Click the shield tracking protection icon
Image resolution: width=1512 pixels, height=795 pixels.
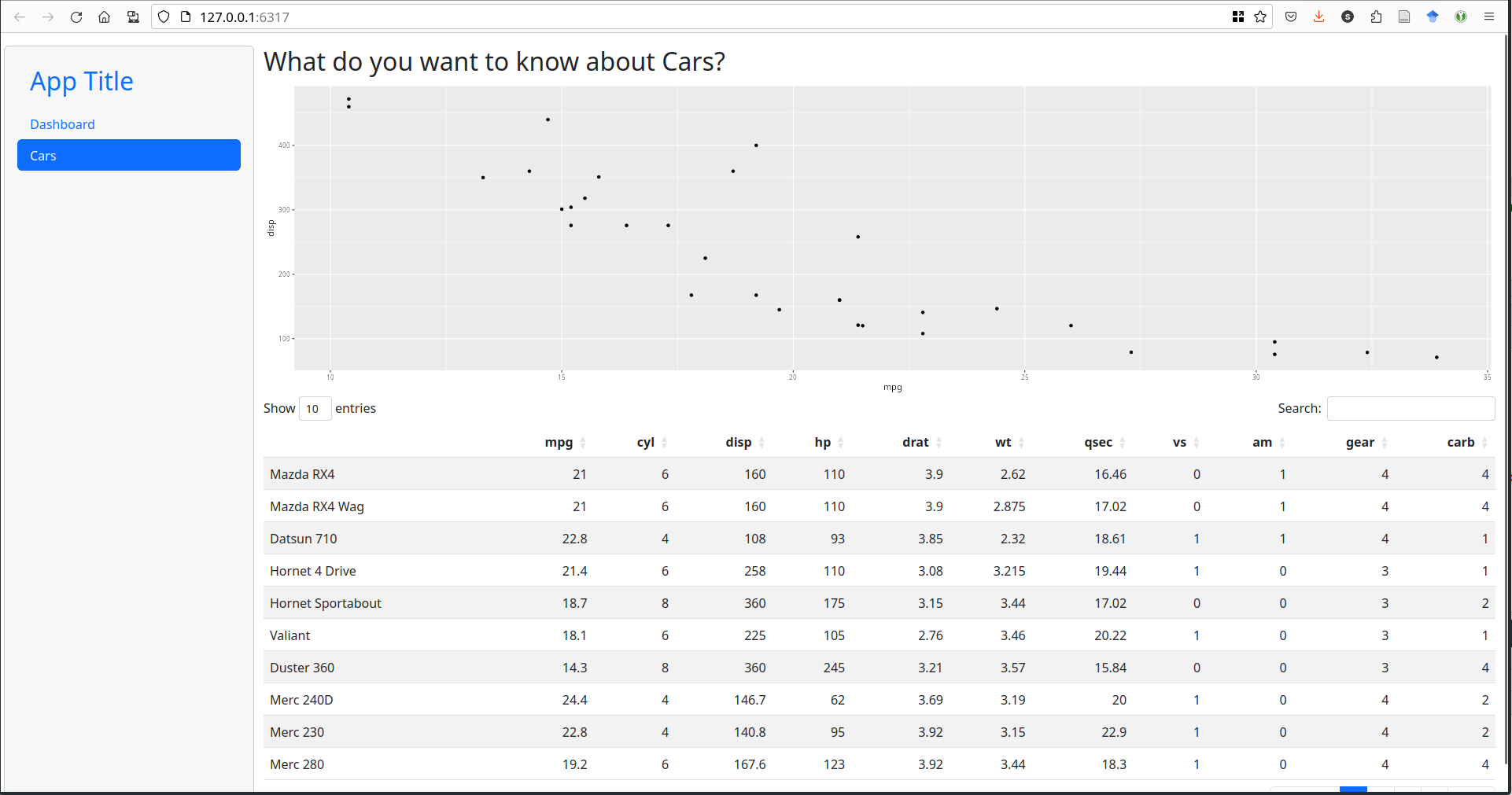pos(164,17)
